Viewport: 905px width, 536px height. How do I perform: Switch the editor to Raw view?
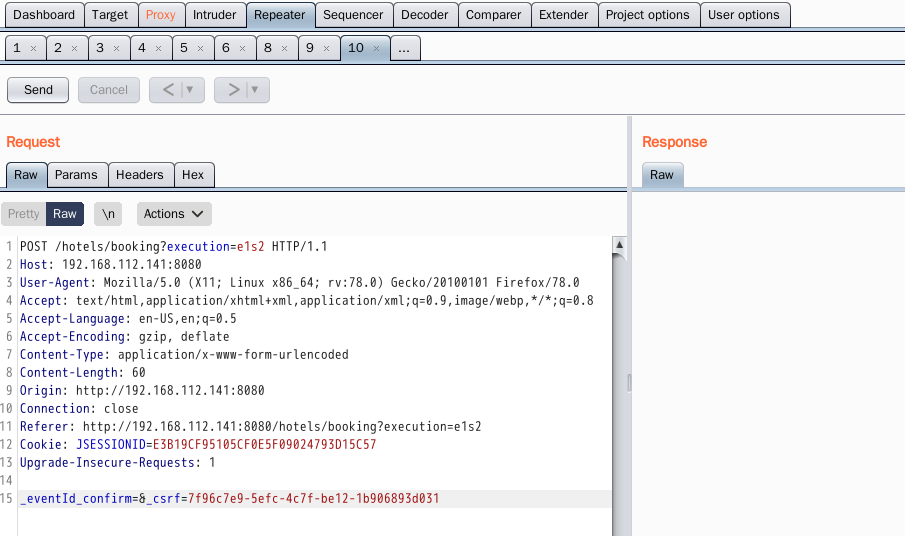click(65, 214)
